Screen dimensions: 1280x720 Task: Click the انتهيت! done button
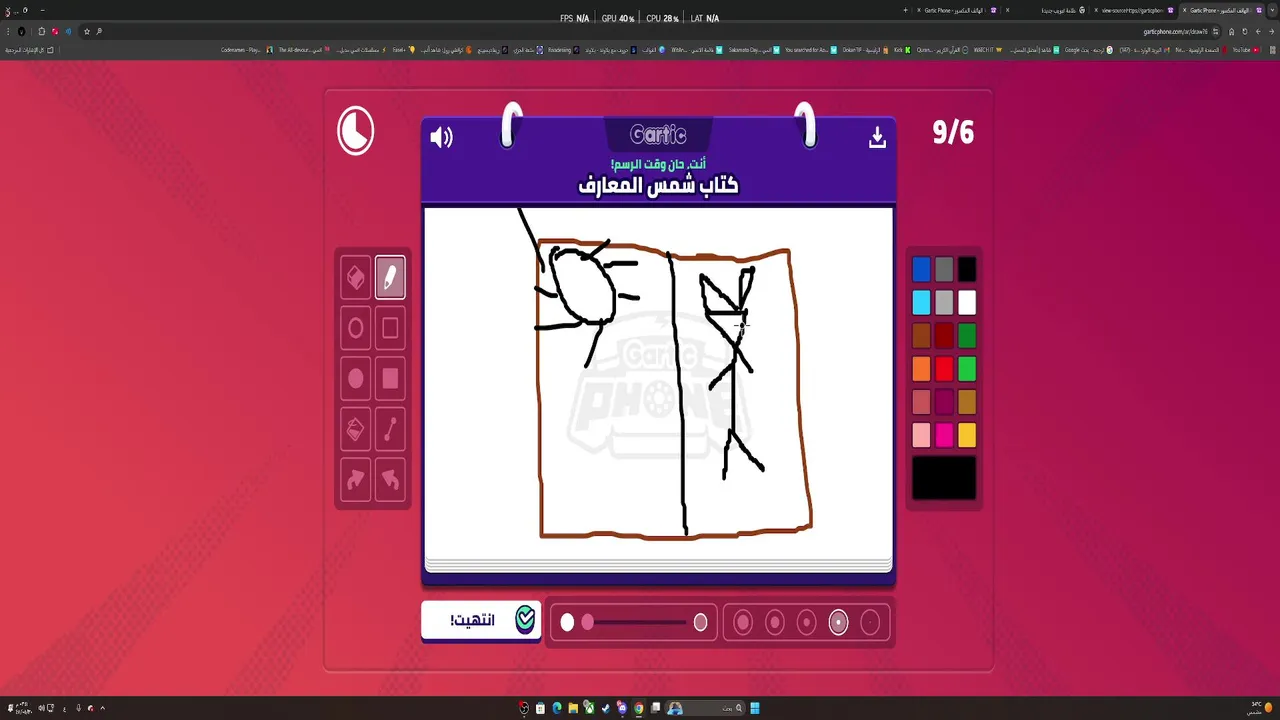[481, 620]
